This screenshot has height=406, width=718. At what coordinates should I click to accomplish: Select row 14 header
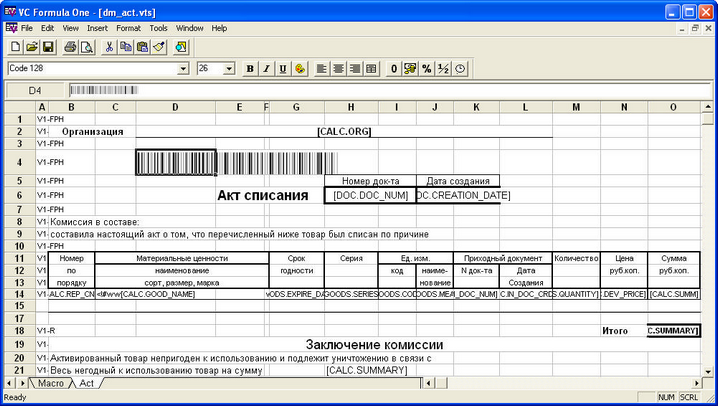pyautogui.click(x=20, y=294)
